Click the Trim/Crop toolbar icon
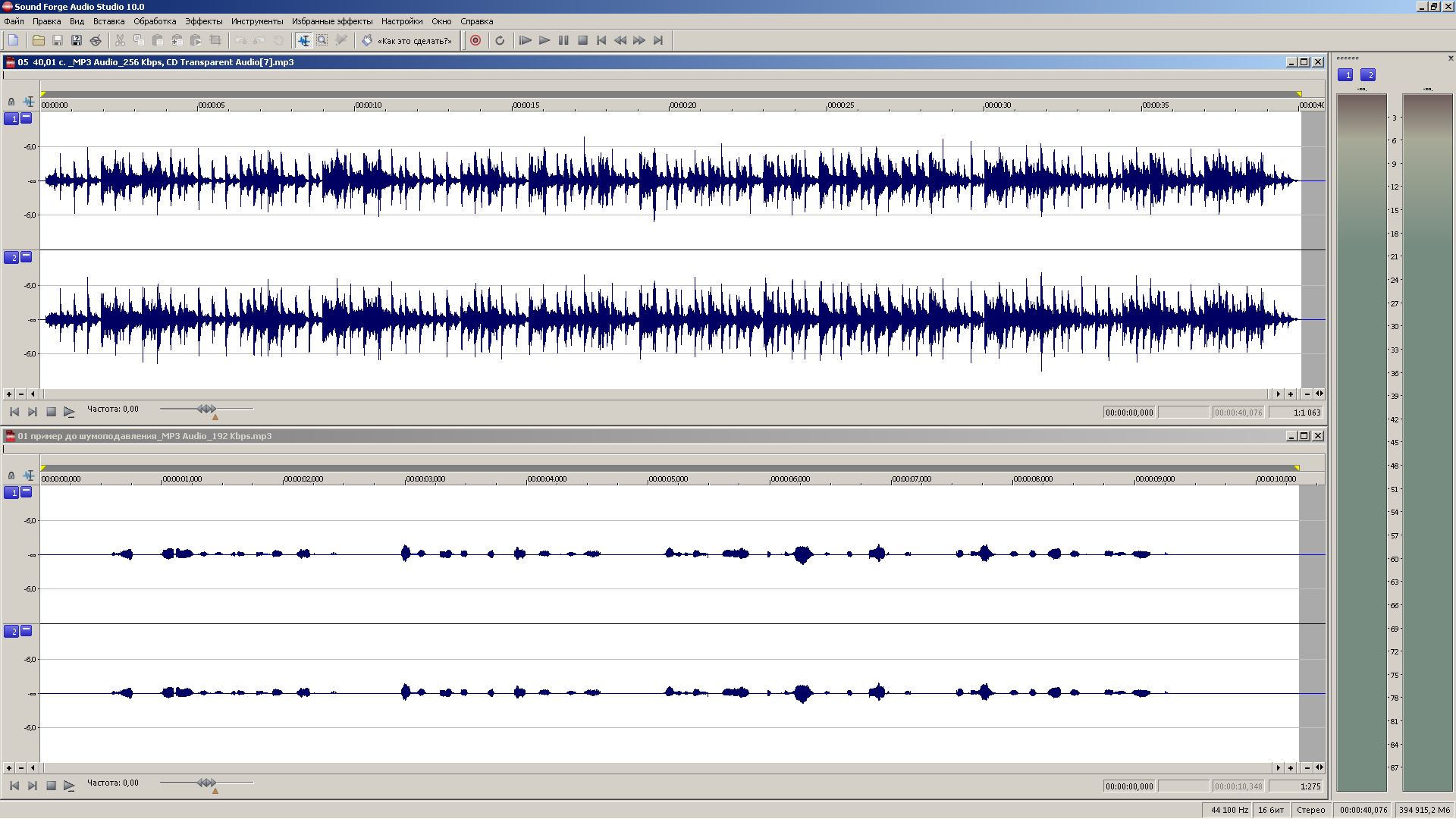Screen dimensions: 1456x819 (x=215, y=40)
